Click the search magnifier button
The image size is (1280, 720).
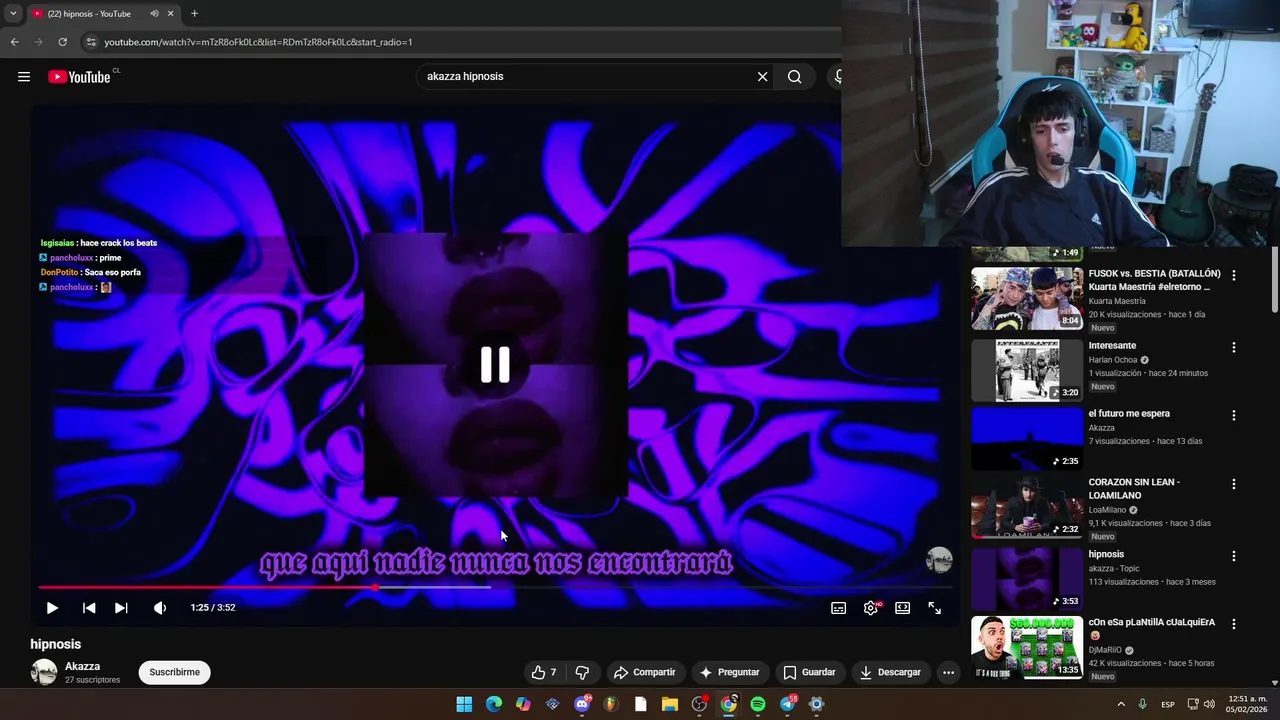coord(794,76)
